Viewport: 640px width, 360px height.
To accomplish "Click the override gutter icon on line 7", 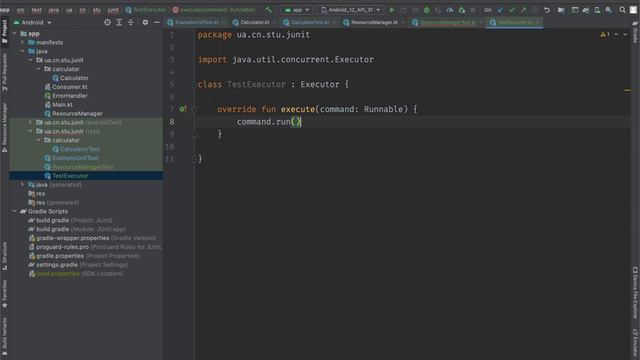I will (183, 109).
